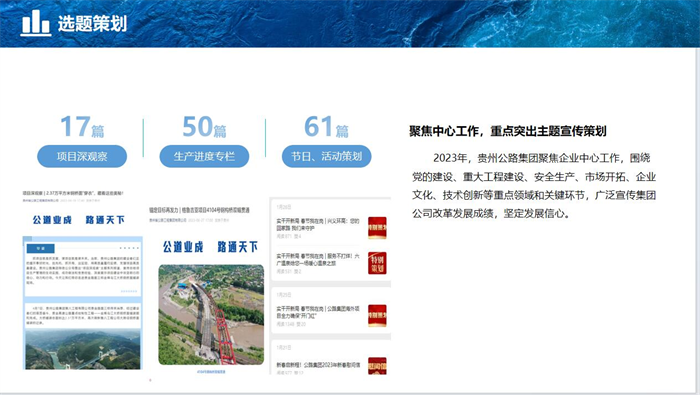Select the 项目深观察 pill button
Image resolution: width=700 pixels, height=395 pixels.
(82, 156)
